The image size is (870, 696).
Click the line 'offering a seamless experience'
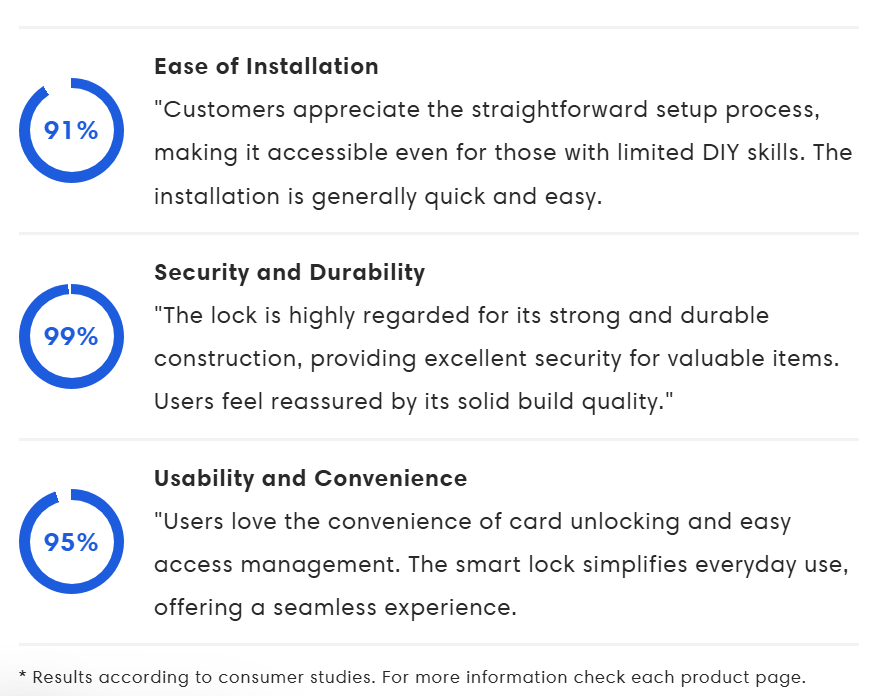[335, 607]
